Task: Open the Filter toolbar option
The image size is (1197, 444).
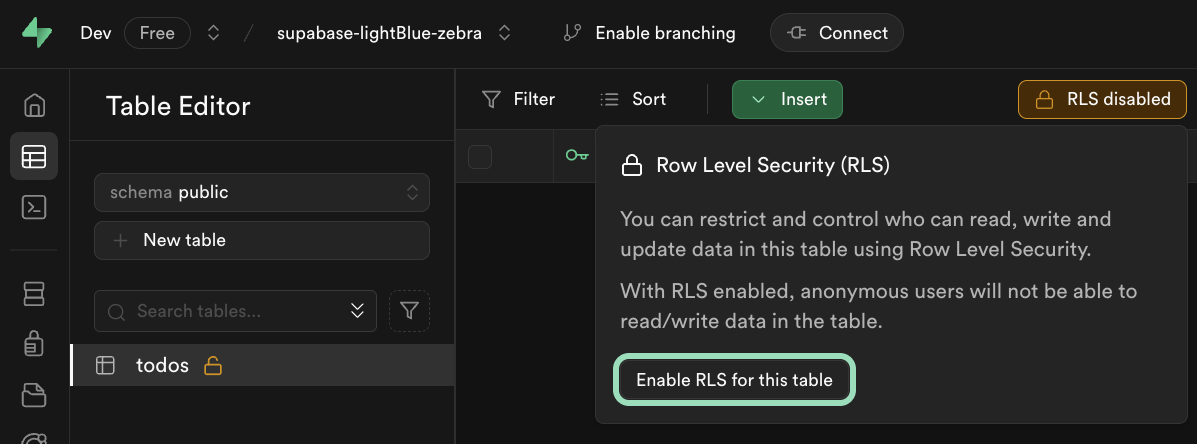Action: point(519,99)
